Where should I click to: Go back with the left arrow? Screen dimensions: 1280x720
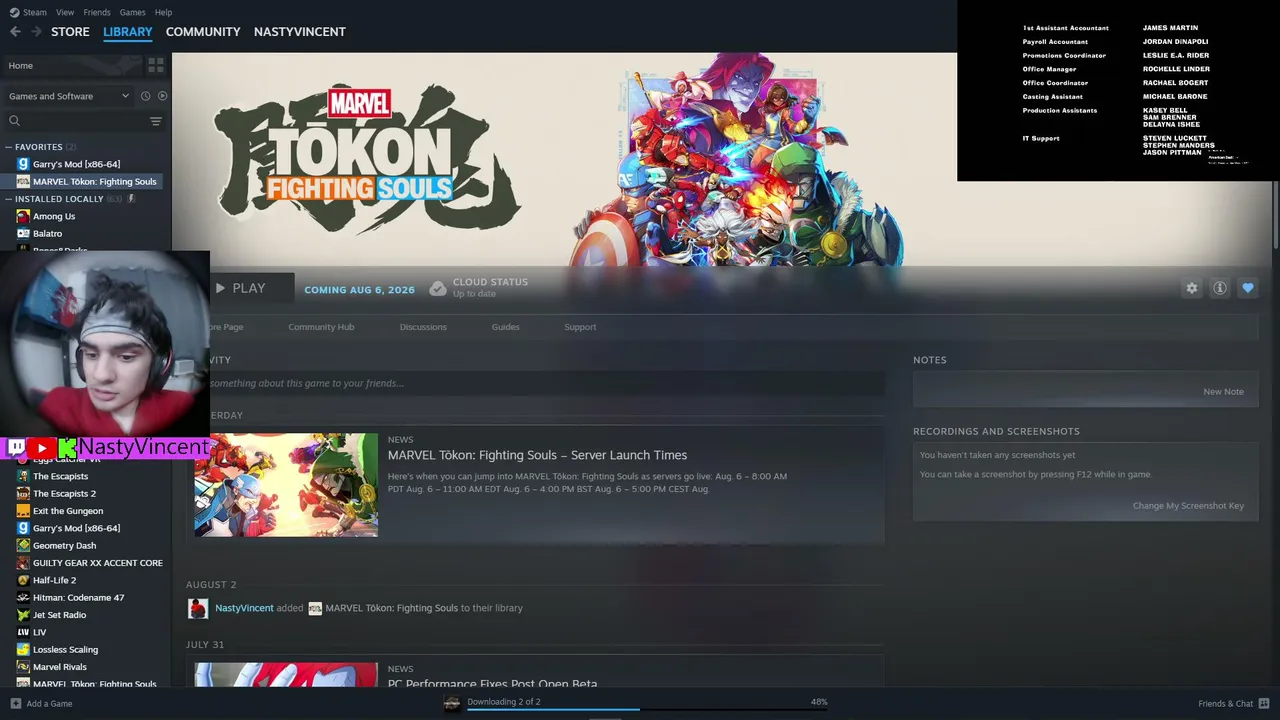[15, 32]
